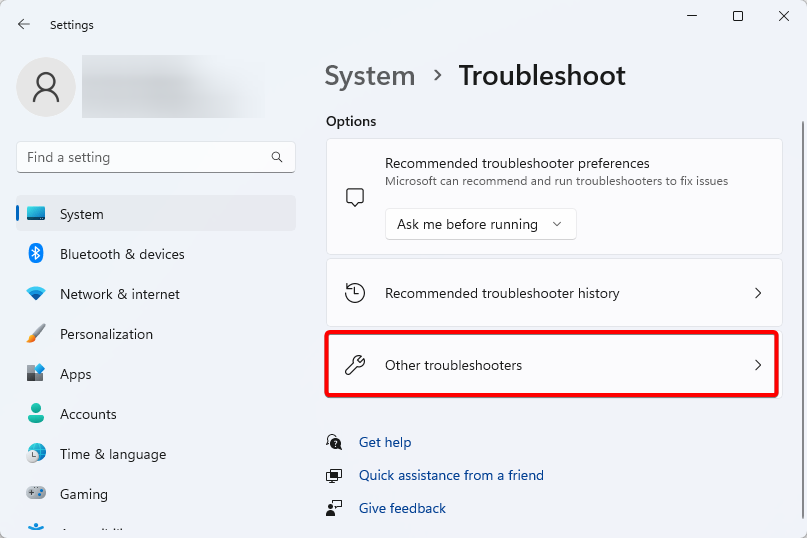Expand Recommended troubleshooter history chevron
Image resolution: width=807 pixels, height=538 pixels.
(757, 293)
